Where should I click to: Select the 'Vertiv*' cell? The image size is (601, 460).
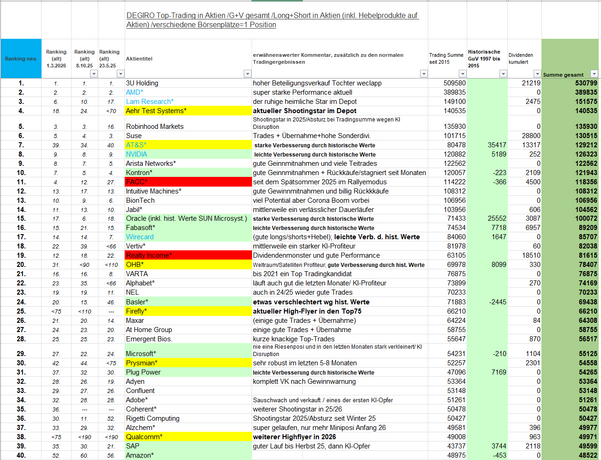[x=188, y=246]
